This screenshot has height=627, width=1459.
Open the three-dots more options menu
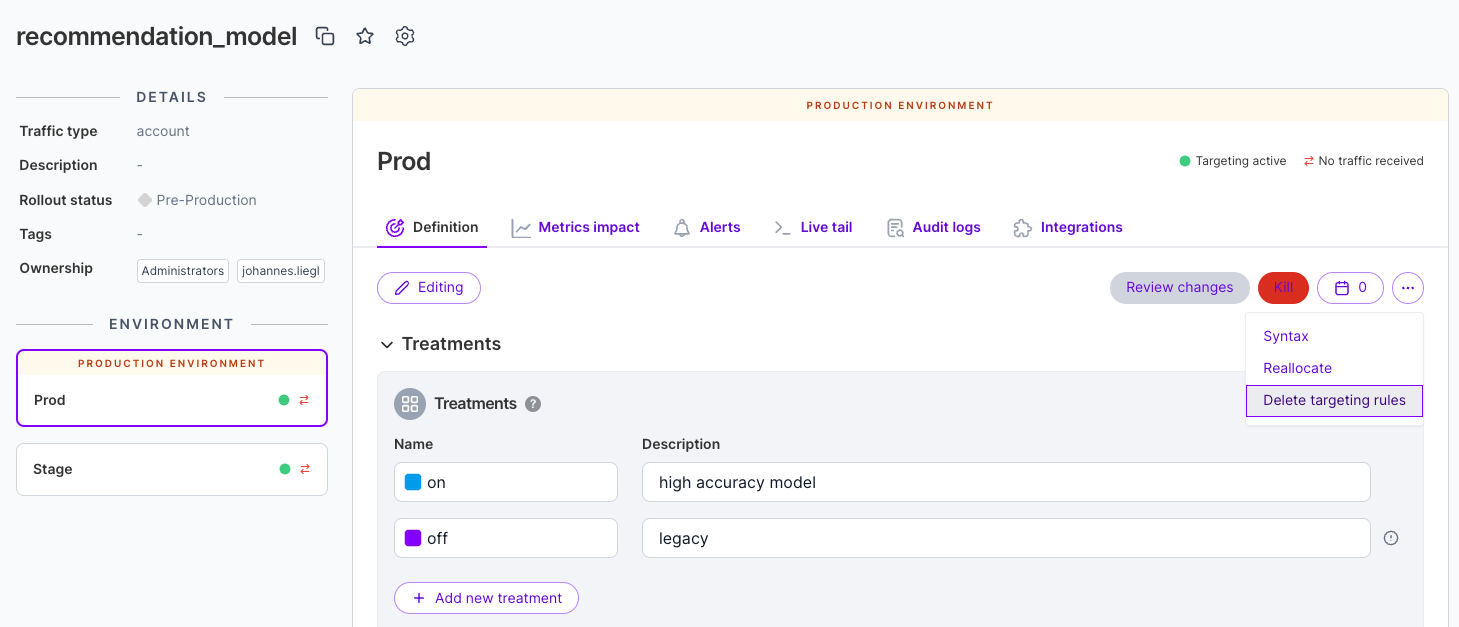[1408, 288]
